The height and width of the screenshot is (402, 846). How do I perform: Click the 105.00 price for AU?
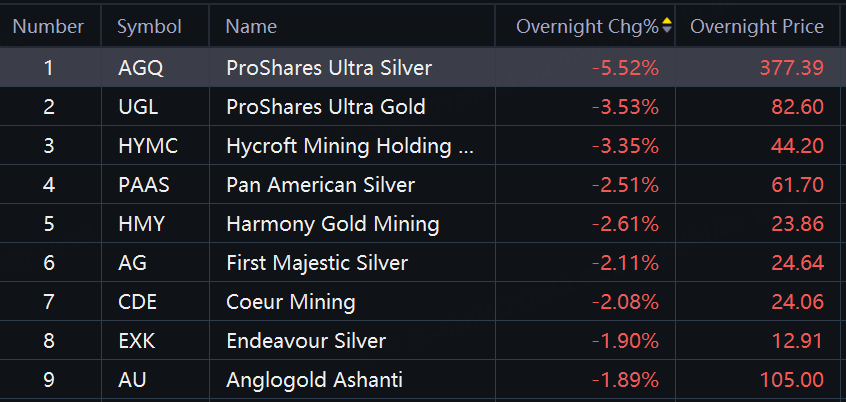[x=793, y=380]
